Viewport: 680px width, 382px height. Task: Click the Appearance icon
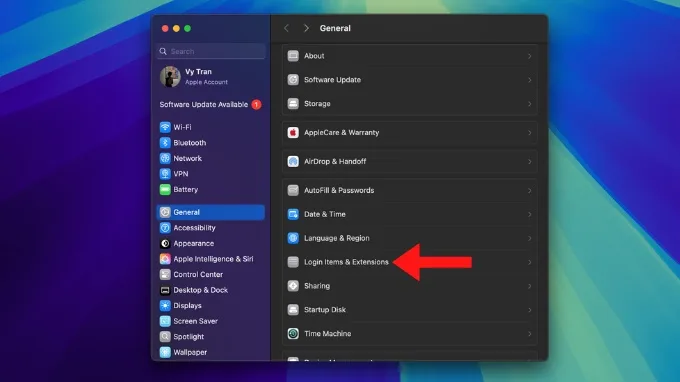[x=165, y=243]
